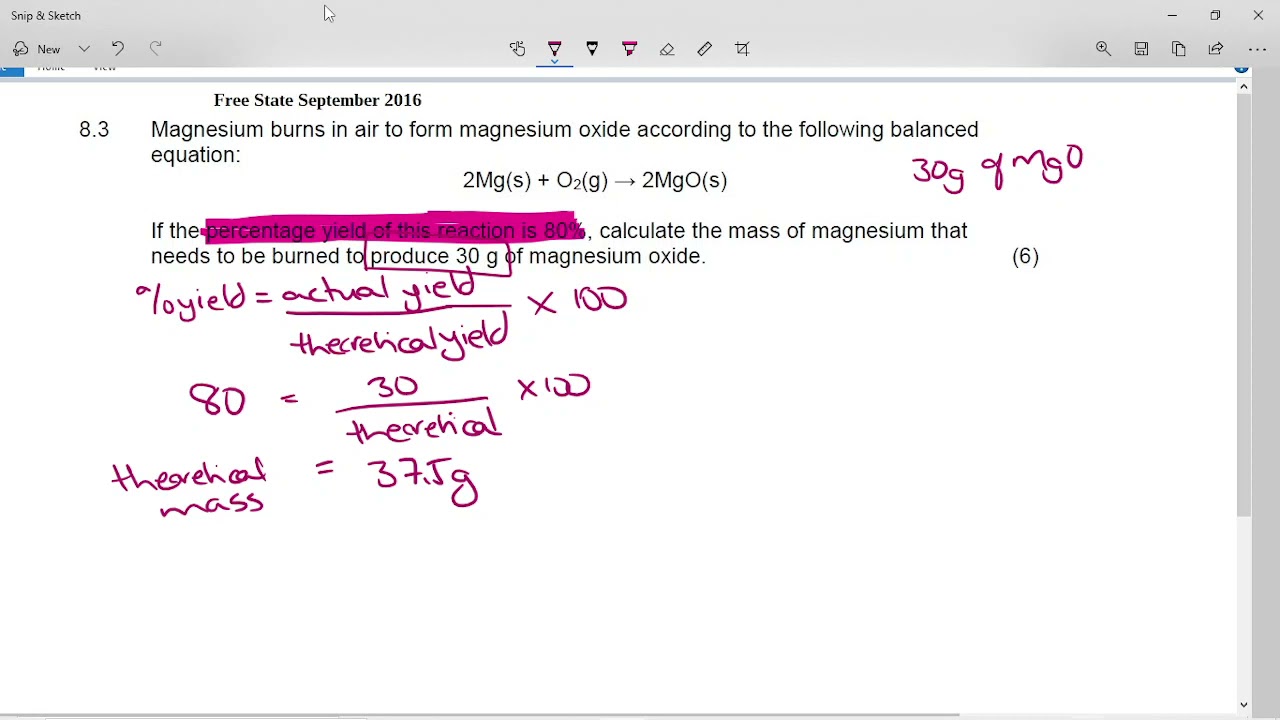Open the zoom control
The height and width of the screenshot is (720, 1280).
tap(1103, 49)
